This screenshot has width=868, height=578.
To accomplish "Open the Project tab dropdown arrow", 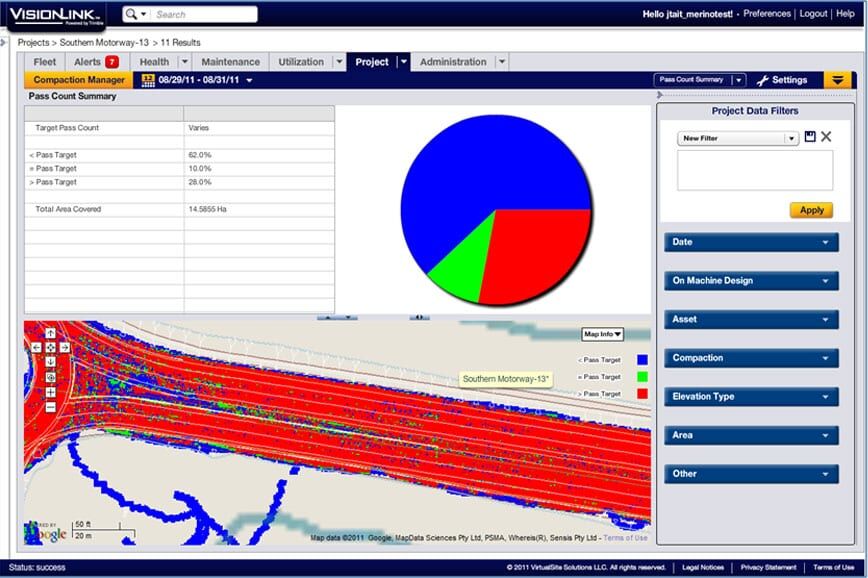I will (404, 62).
